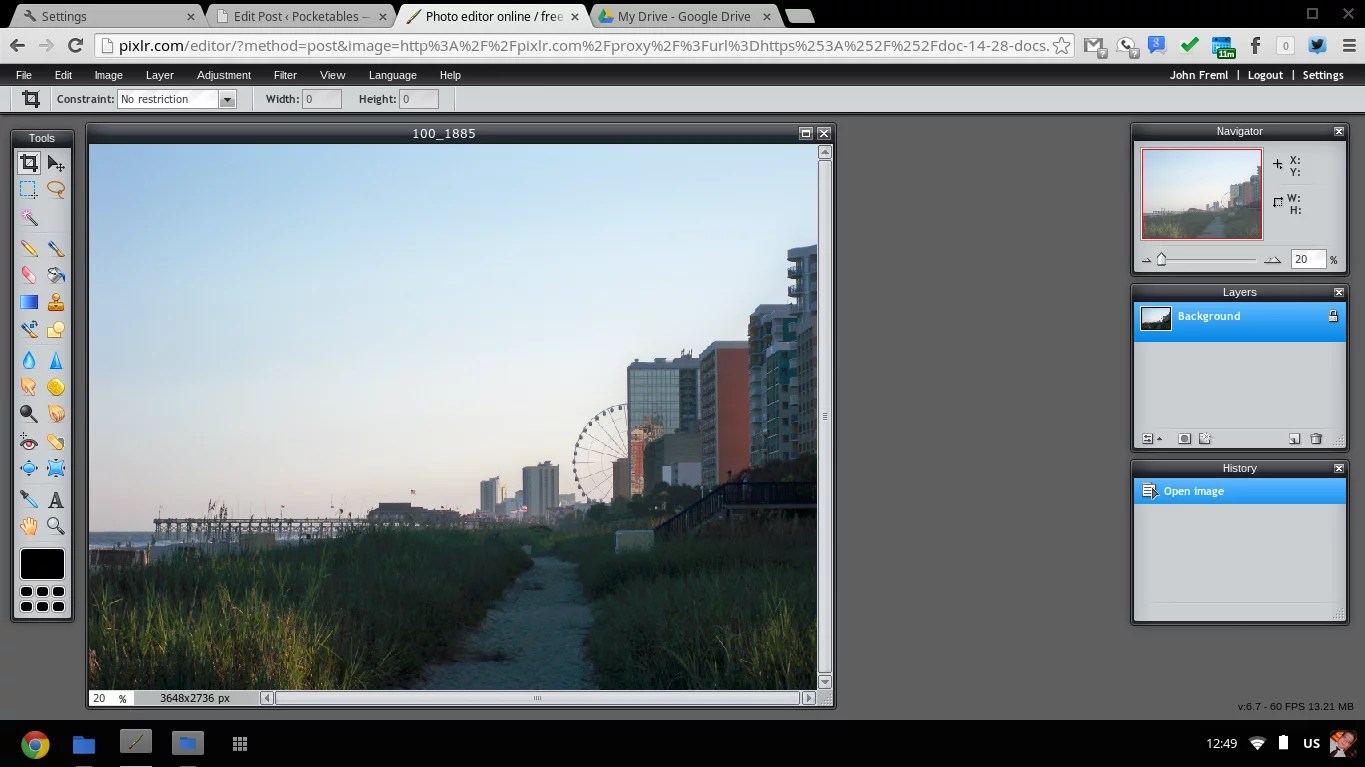
Task: Toggle layer settings in the Layers panel
Action: click(1147, 439)
